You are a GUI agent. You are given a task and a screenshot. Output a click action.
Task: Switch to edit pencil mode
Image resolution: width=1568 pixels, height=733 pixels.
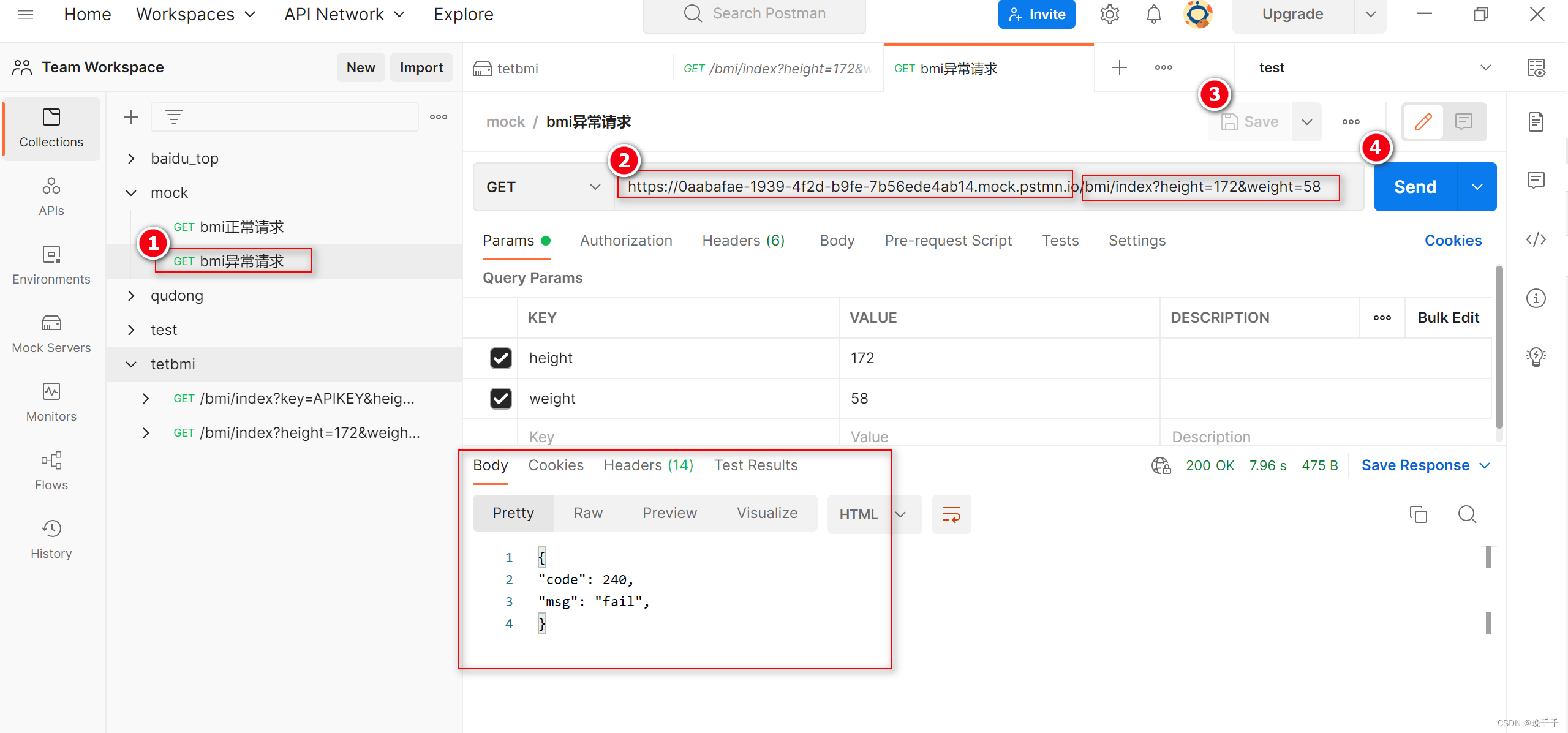(1423, 122)
